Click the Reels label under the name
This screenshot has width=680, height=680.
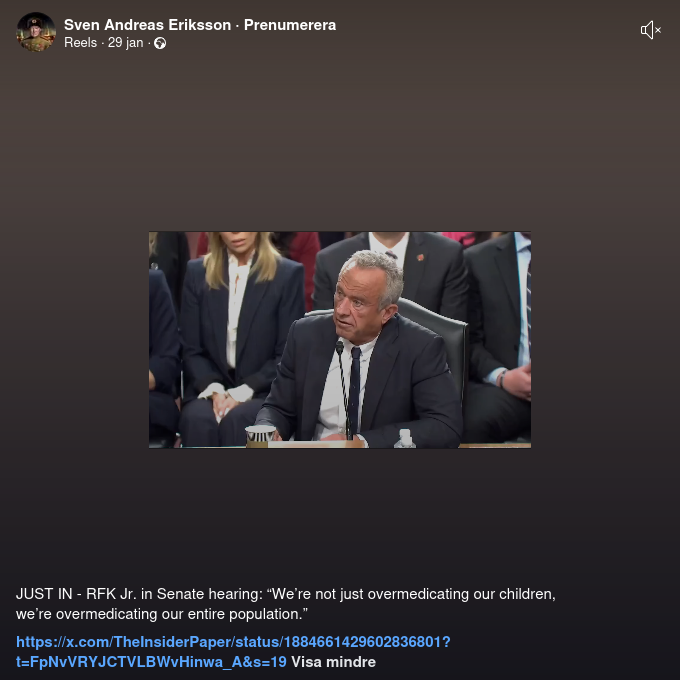[x=81, y=42]
